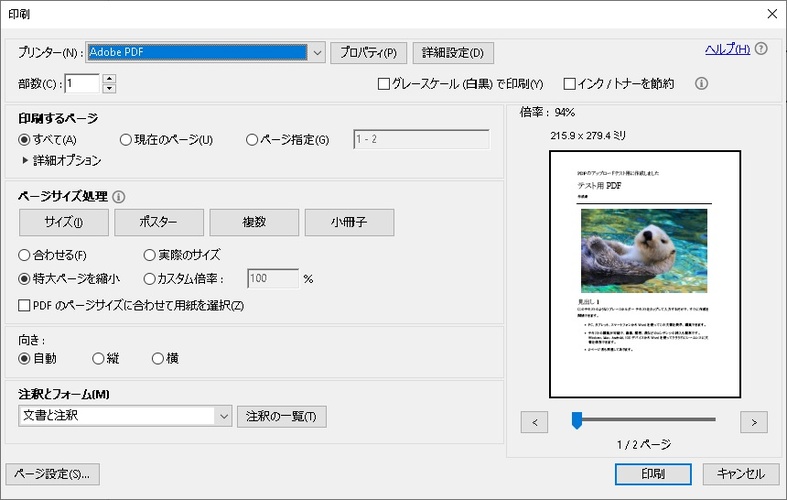This screenshot has height=500, width=787.
Task: Click the 倍率: 94% scale text
Action: (x=547, y=112)
